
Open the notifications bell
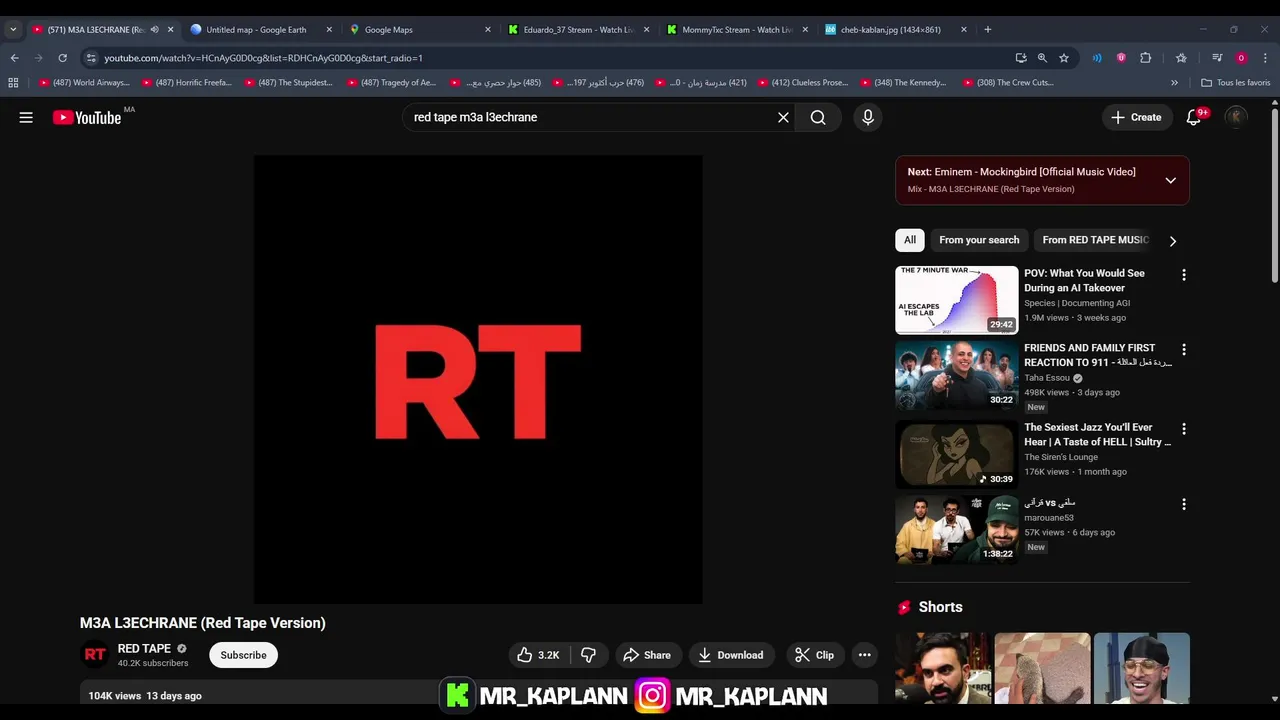(1193, 117)
